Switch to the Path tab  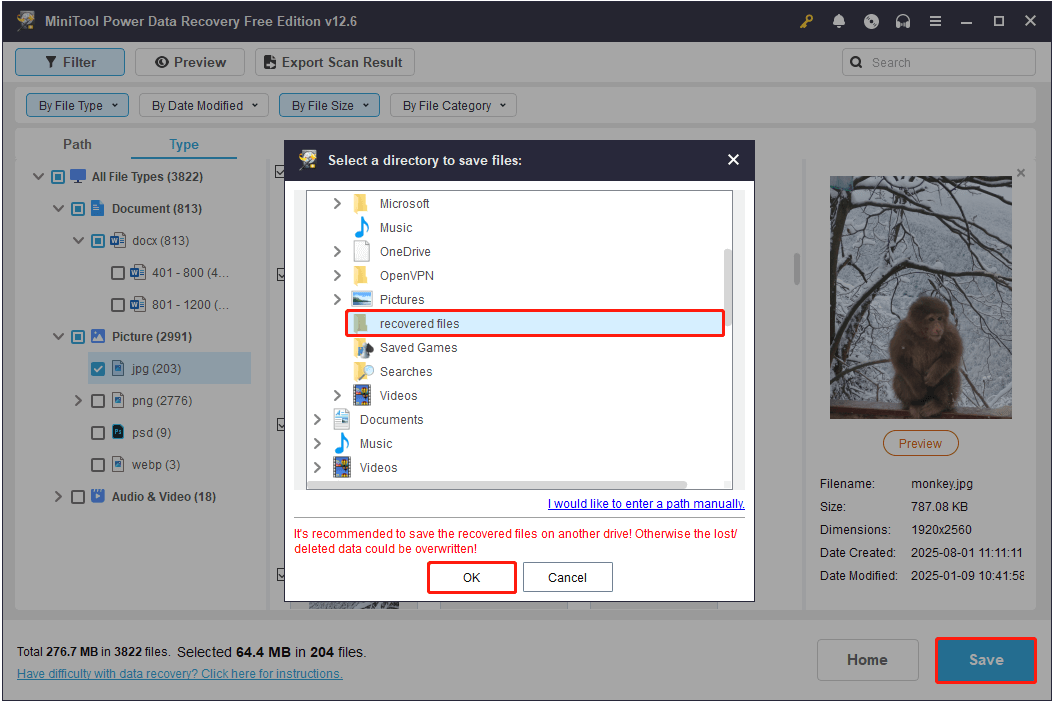point(77,144)
